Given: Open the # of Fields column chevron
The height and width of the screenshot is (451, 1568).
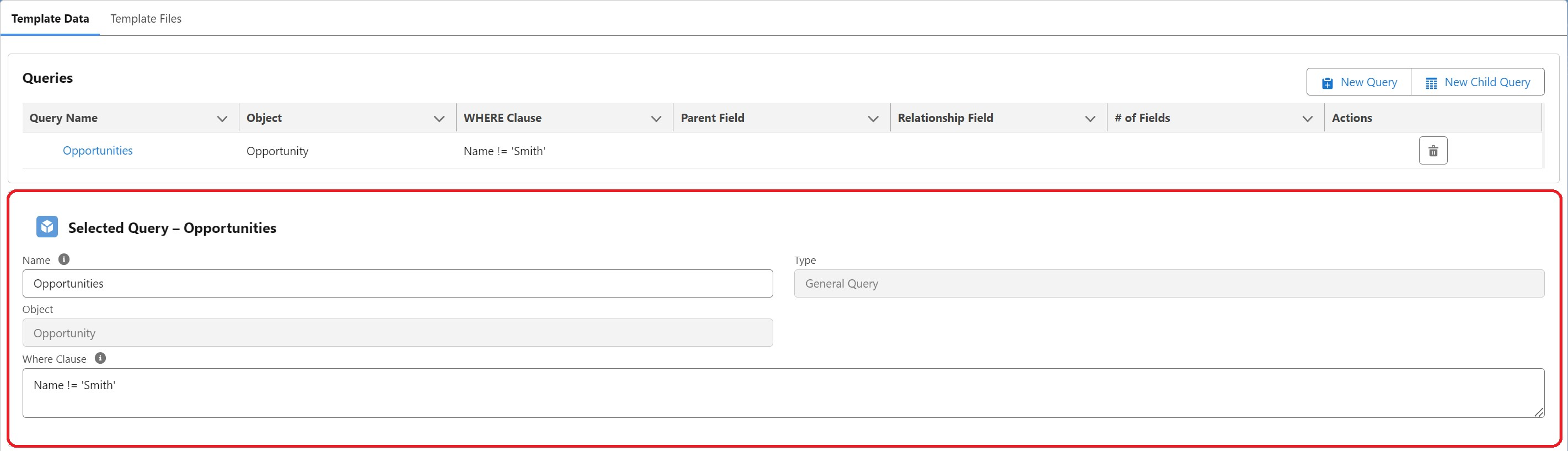Looking at the screenshot, I should [x=1307, y=119].
